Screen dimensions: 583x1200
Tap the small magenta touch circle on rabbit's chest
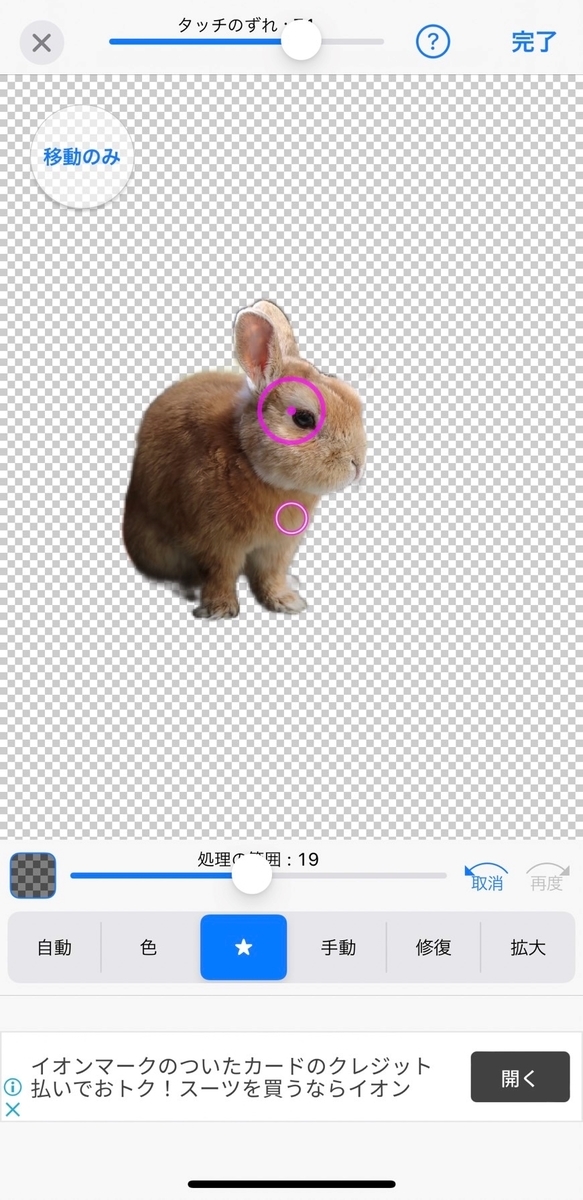291,518
